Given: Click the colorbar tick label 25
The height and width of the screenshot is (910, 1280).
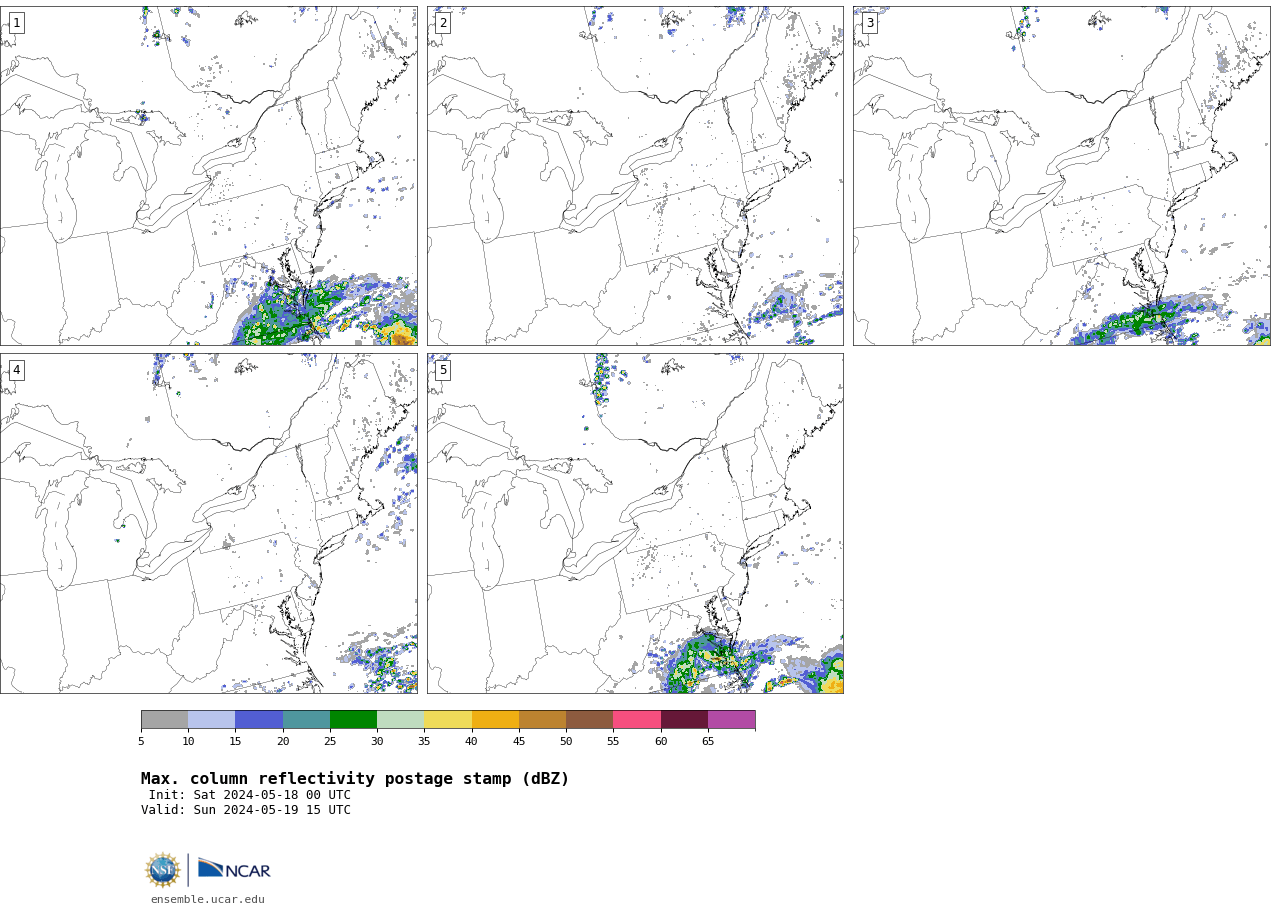Looking at the screenshot, I should coord(330,741).
